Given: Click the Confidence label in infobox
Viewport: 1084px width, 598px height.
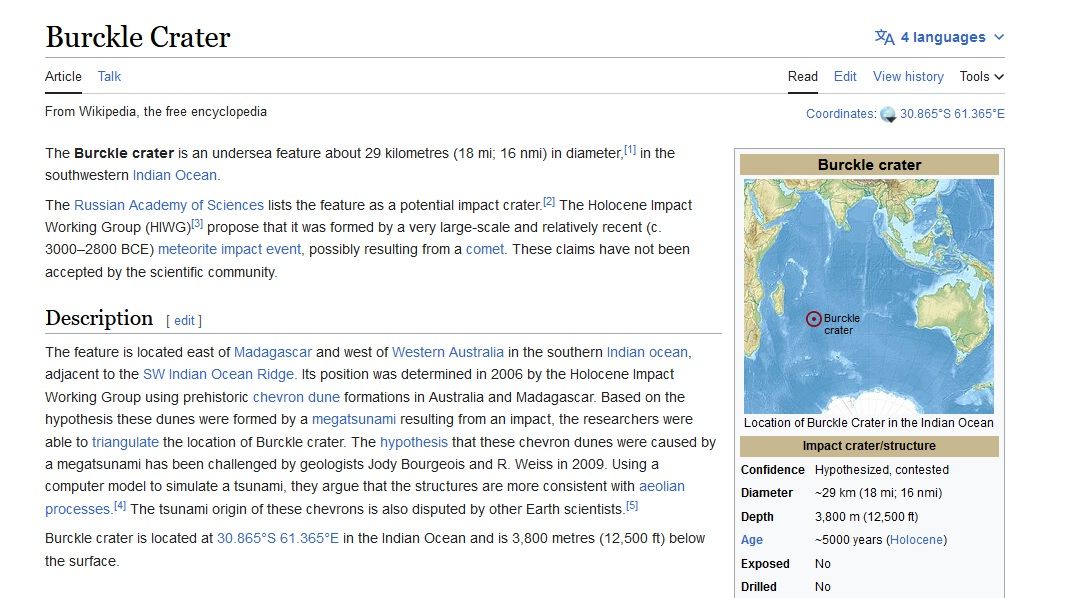Looking at the screenshot, I should tap(773, 470).
